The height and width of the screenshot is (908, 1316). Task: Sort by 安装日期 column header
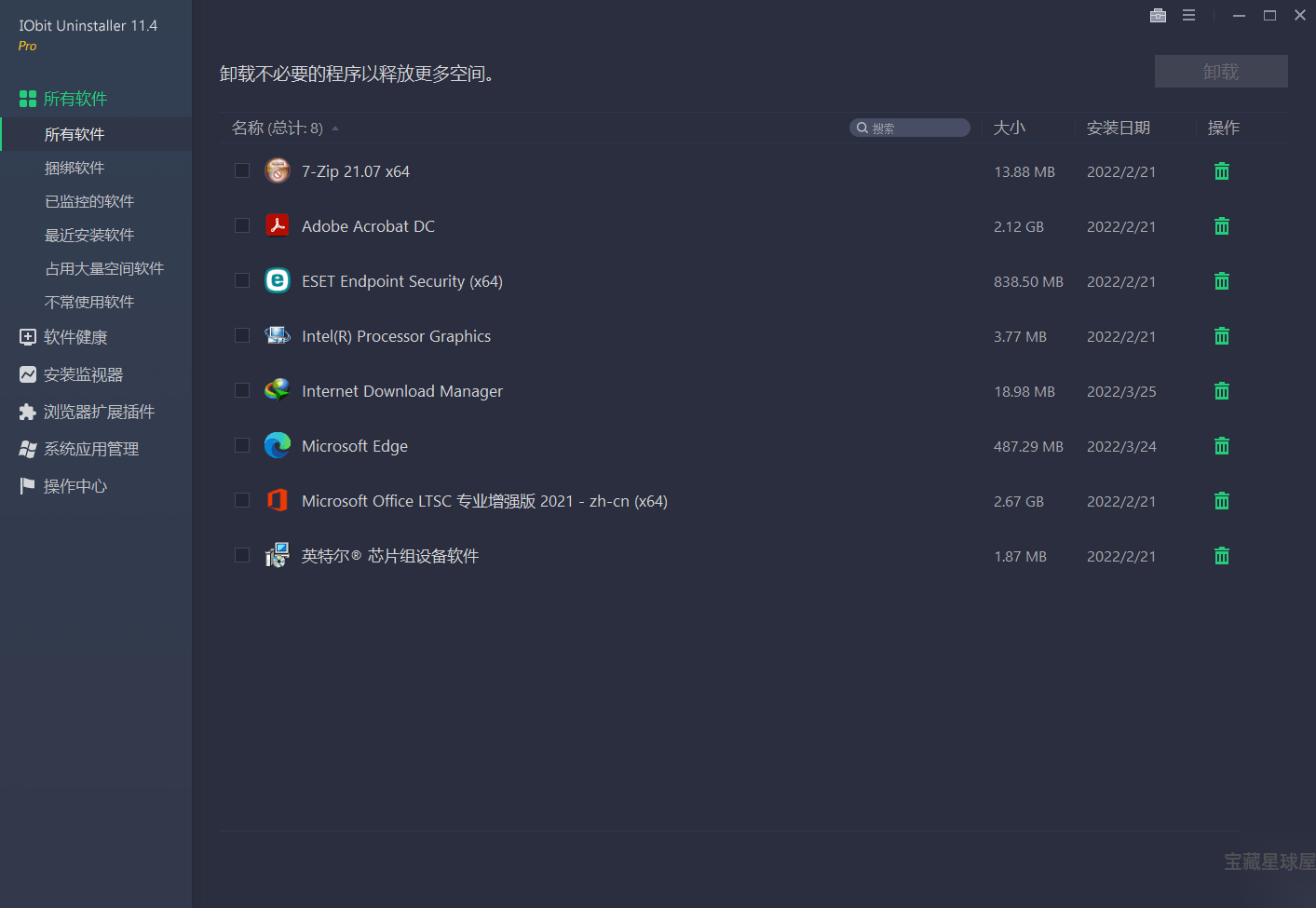pyautogui.click(x=1119, y=128)
